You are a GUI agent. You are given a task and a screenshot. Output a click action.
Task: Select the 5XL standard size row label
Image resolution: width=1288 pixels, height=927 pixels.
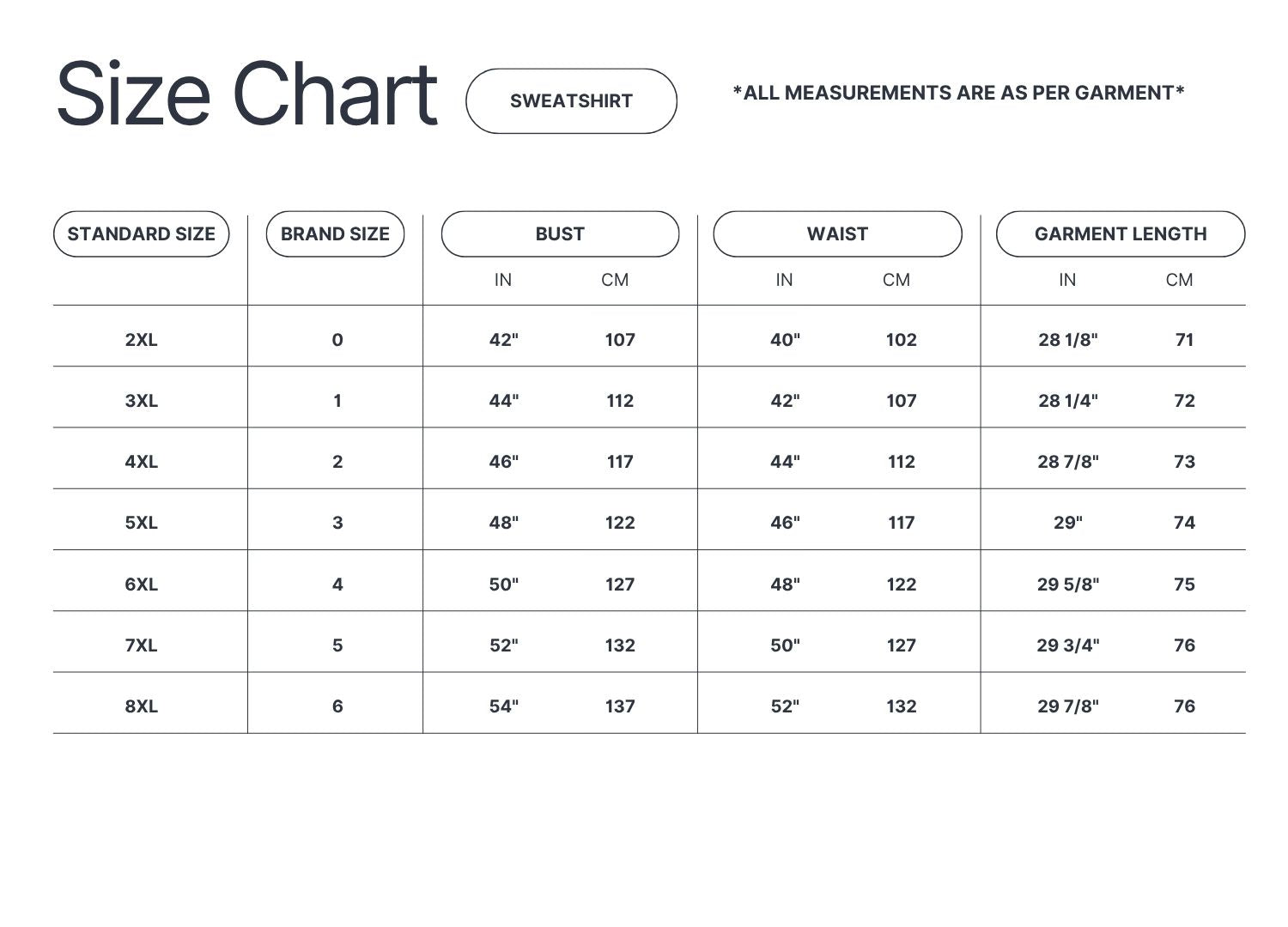(x=142, y=523)
